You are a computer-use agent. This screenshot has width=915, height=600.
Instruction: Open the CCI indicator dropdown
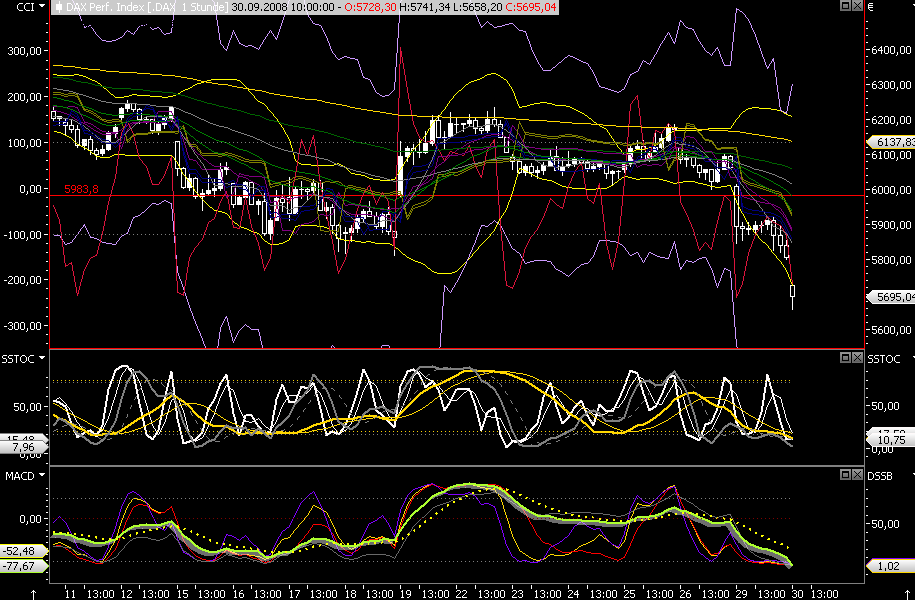click(x=41, y=6)
